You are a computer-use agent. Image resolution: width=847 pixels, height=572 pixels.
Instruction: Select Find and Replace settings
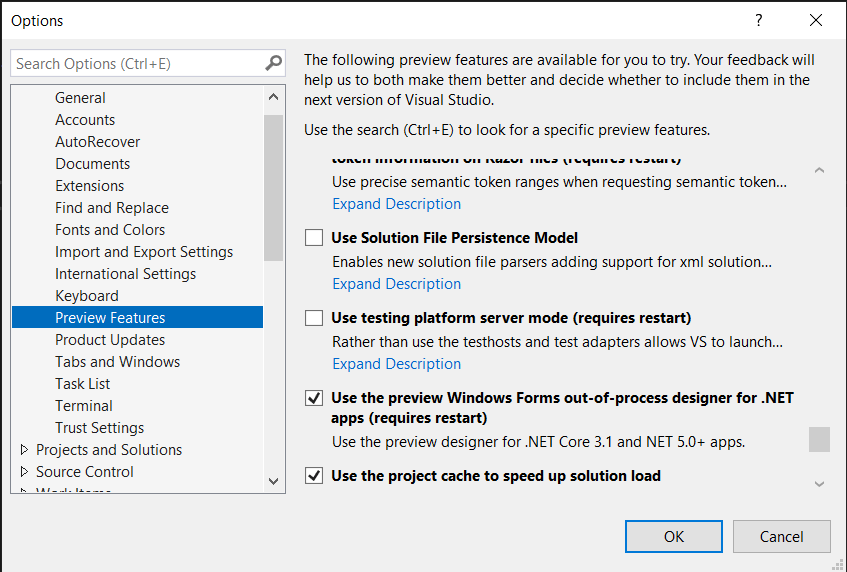coord(112,208)
